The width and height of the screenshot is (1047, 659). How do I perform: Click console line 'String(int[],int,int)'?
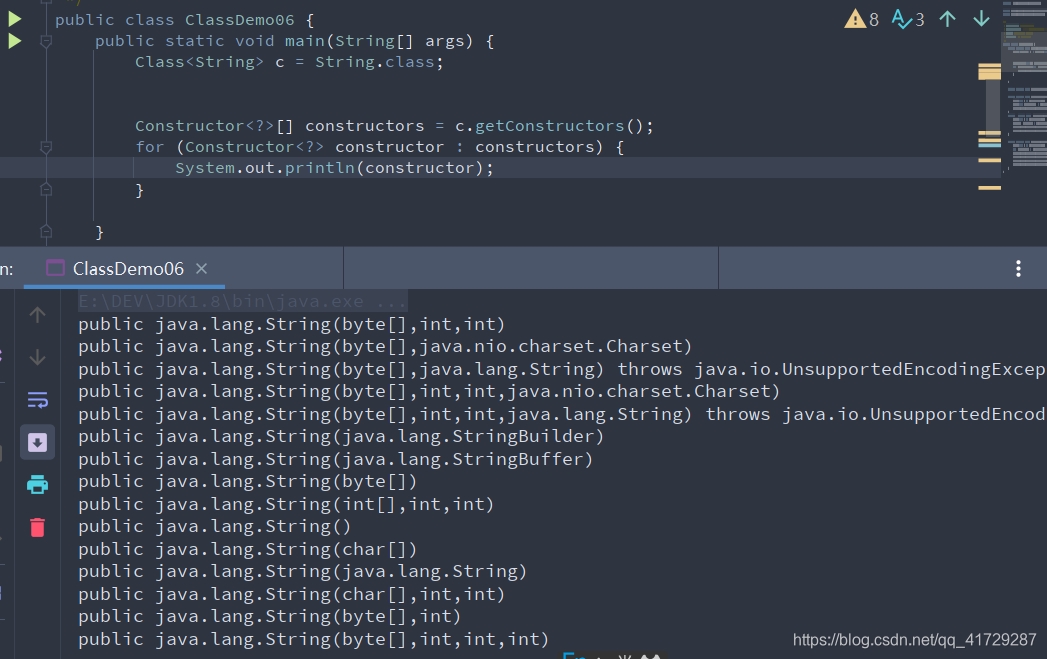click(286, 503)
